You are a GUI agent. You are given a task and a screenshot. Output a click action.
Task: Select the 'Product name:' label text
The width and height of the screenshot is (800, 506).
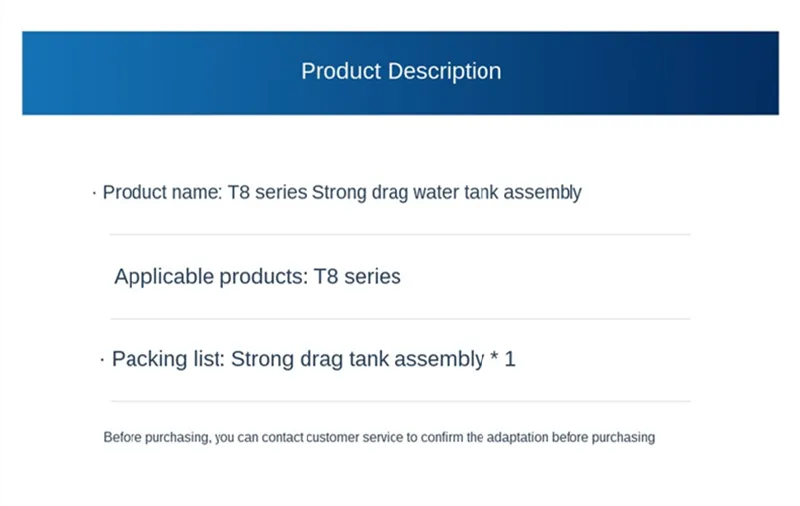coord(162,192)
